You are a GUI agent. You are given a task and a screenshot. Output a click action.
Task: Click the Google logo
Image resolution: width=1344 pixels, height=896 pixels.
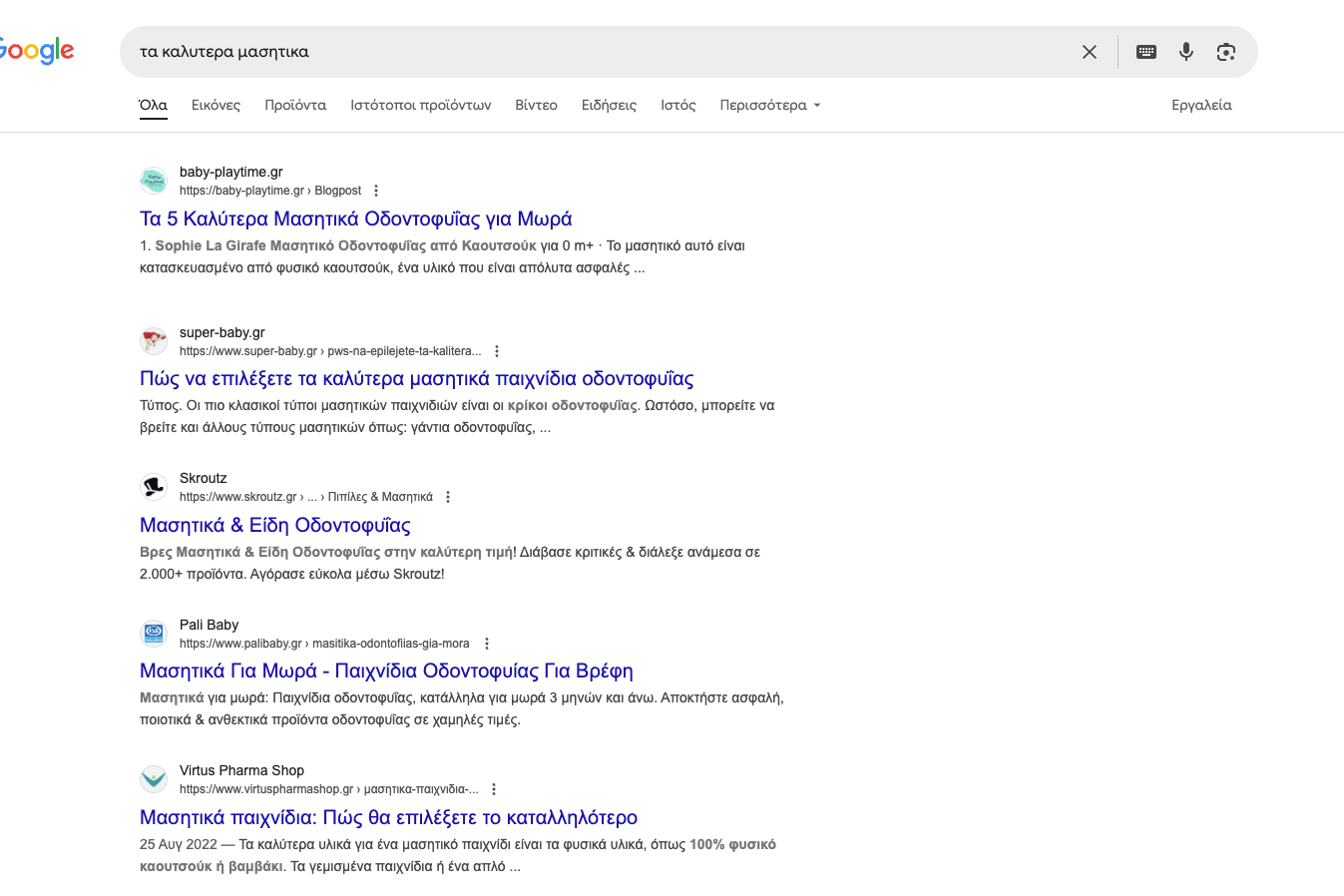coord(37,51)
